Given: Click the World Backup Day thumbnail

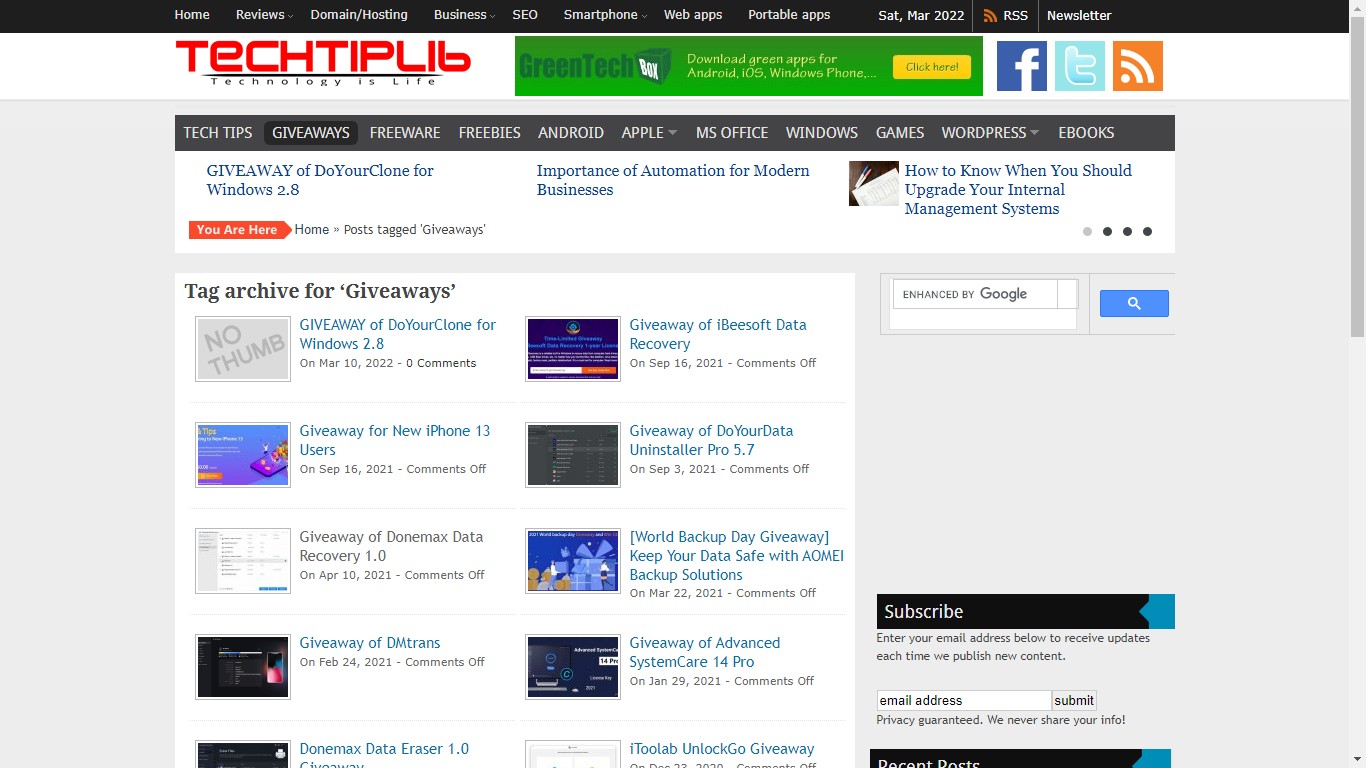Looking at the screenshot, I should coord(573,561).
